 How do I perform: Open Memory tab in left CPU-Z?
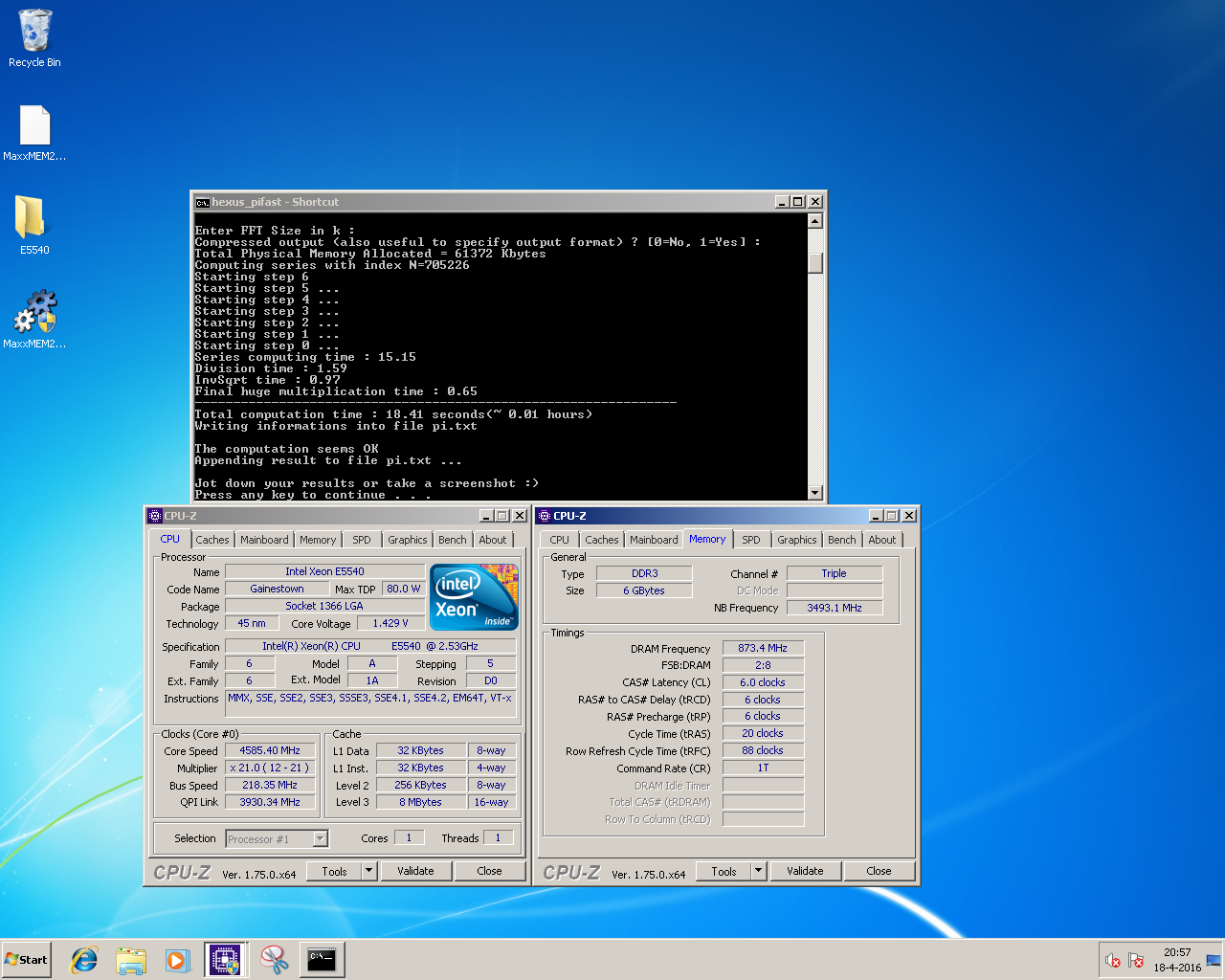[x=318, y=540]
